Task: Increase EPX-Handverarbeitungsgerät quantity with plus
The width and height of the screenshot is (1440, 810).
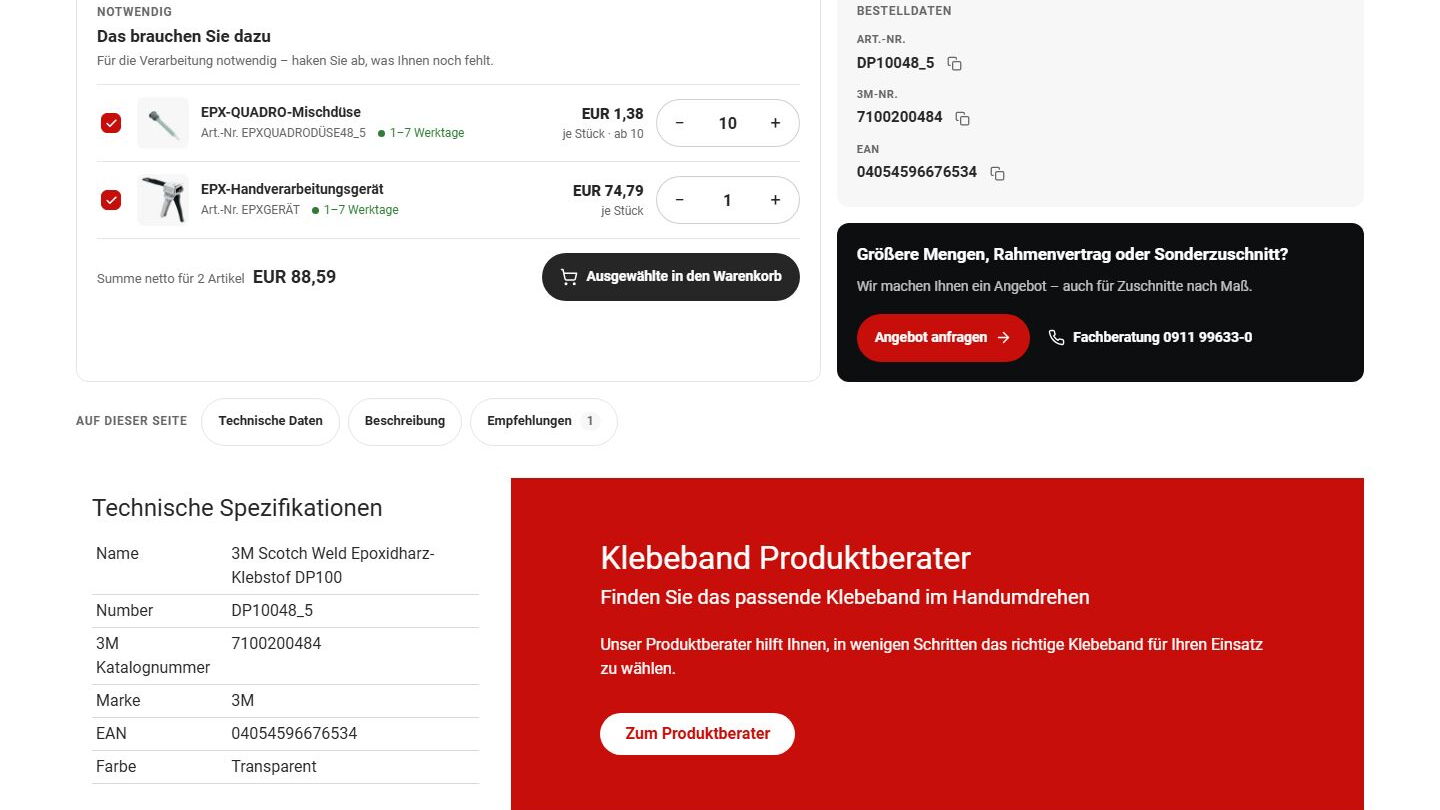Action: coord(775,200)
